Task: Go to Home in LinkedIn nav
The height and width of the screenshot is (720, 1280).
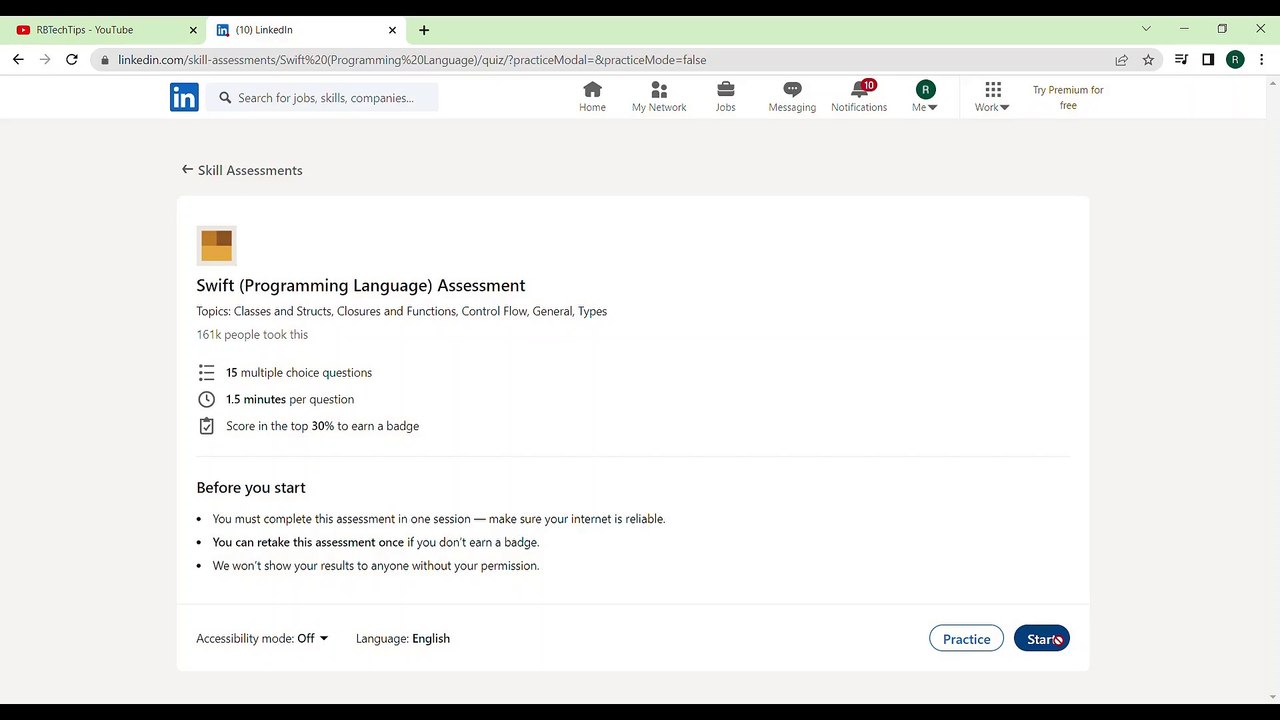Action: click(x=592, y=97)
